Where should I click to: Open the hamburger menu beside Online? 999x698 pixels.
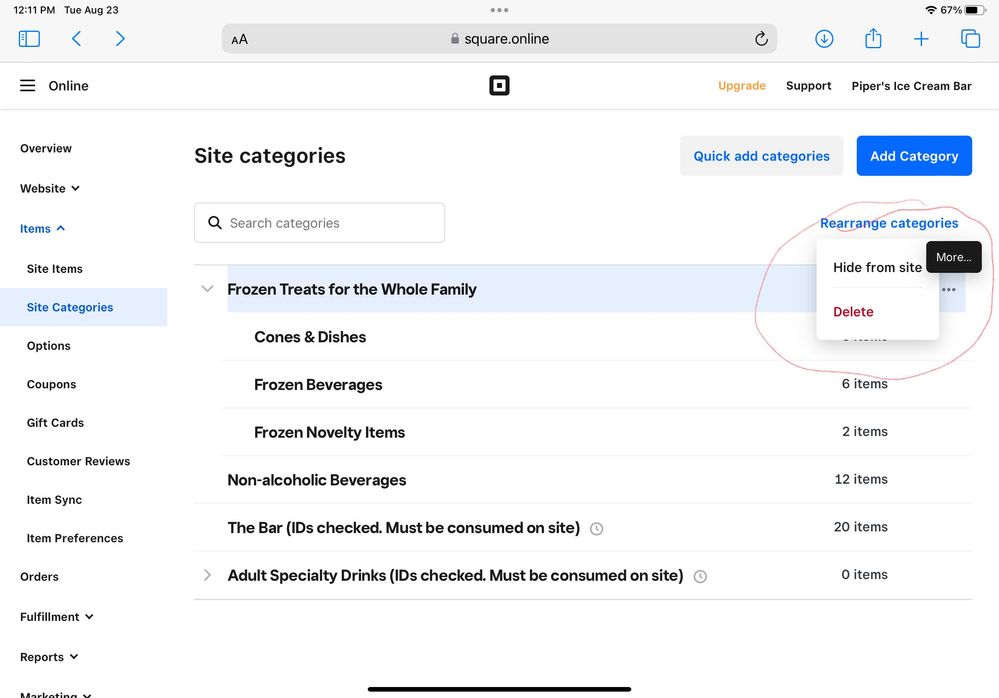pyautogui.click(x=28, y=86)
